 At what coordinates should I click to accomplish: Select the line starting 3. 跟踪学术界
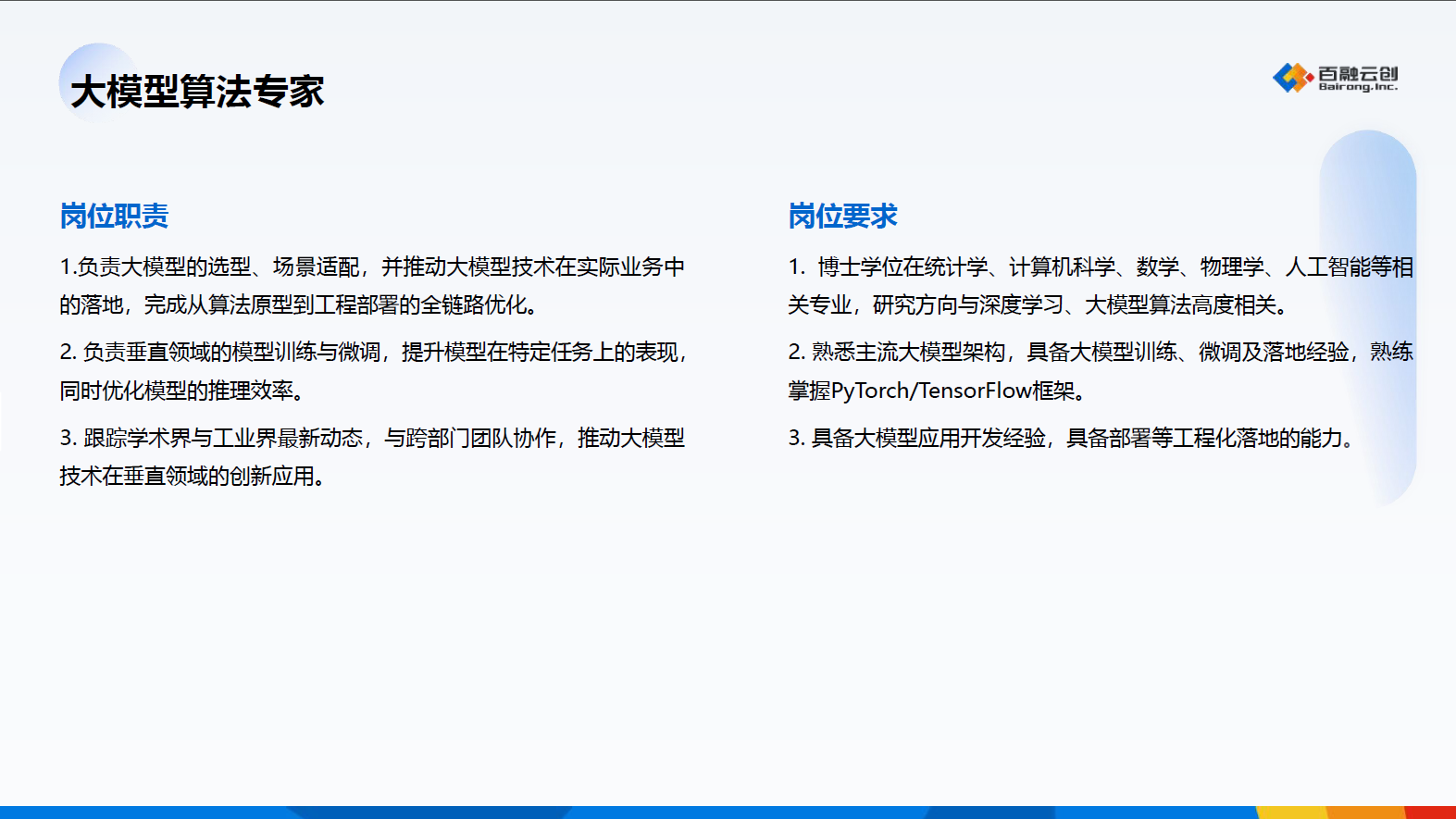pos(372,438)
